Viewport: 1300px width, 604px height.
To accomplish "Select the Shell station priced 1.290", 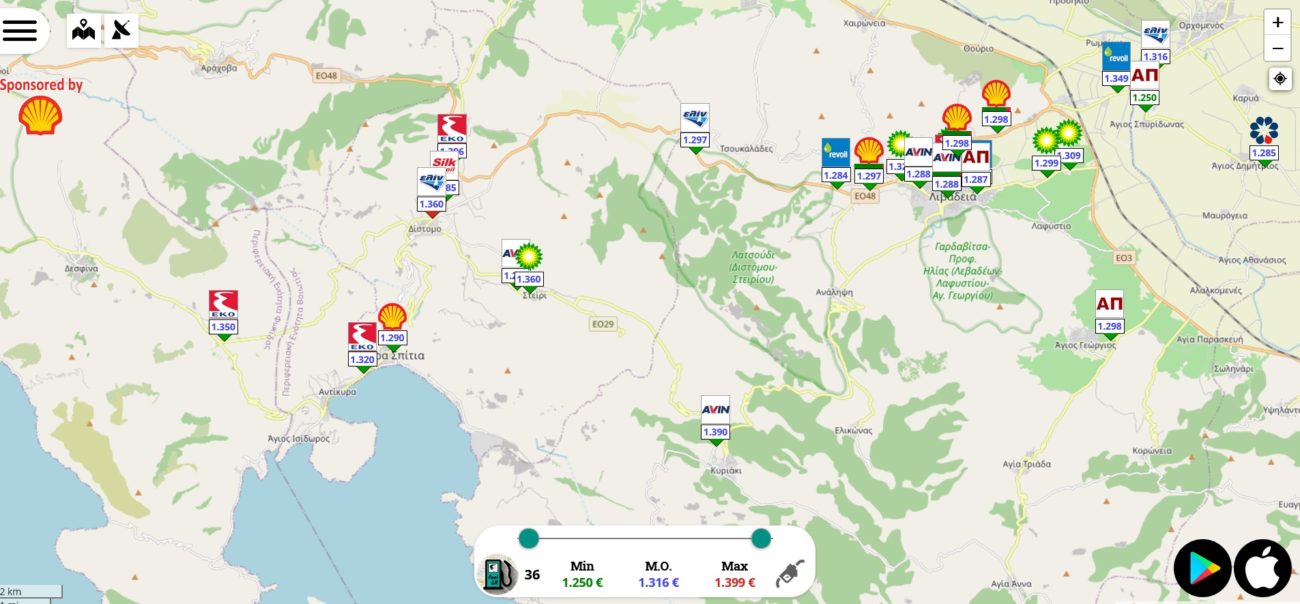I will (x=392, y=325).
